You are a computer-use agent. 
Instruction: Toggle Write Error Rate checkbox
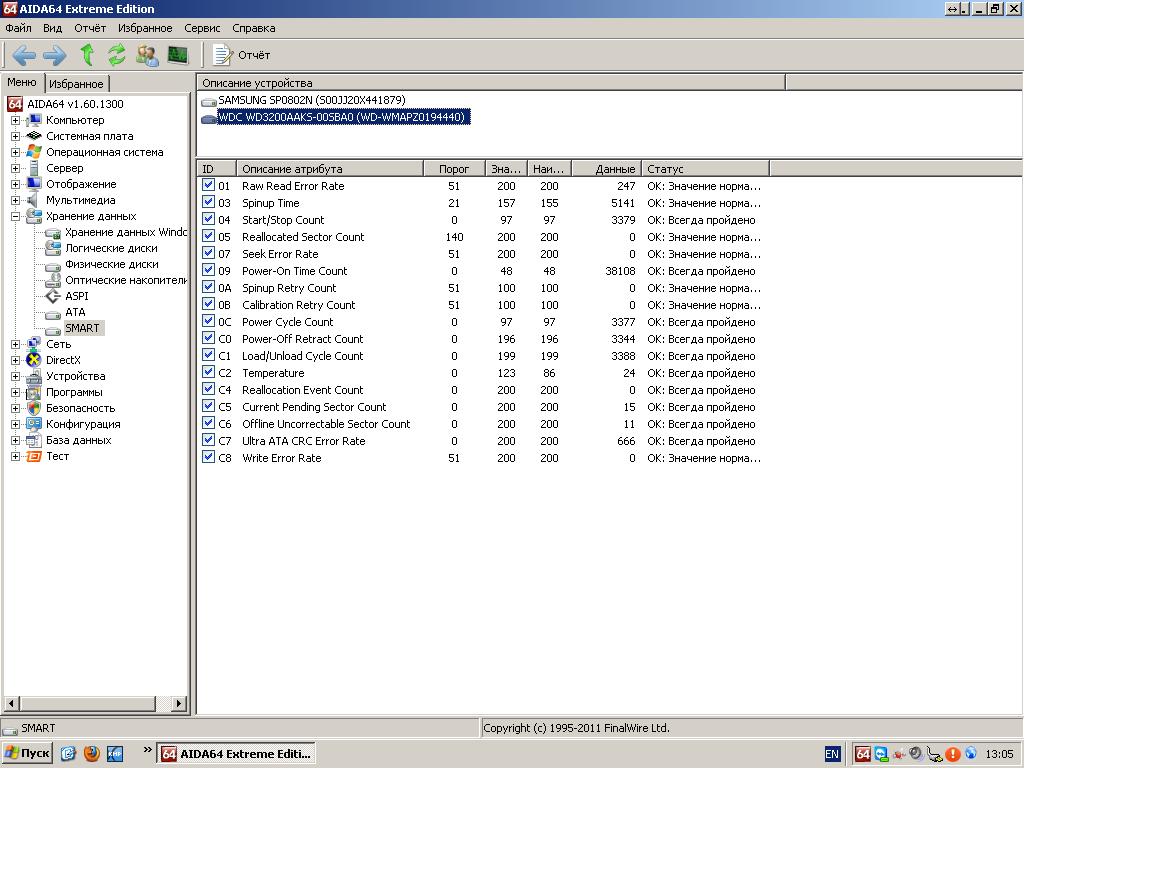(209, 457)
